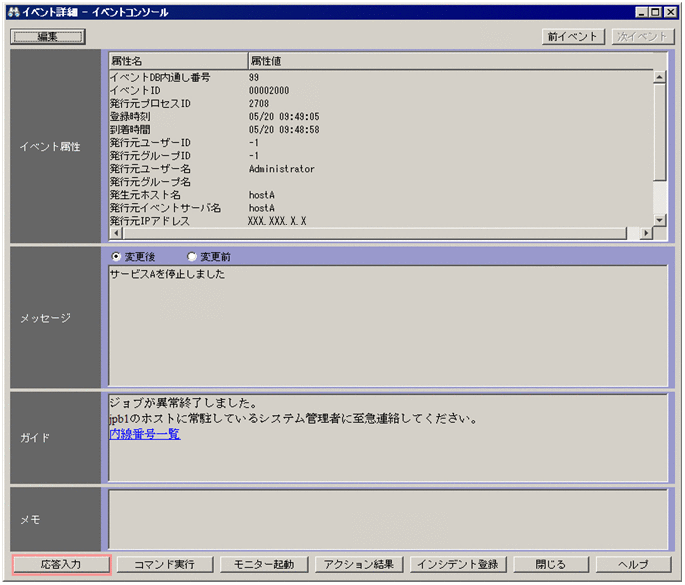Click the value 05/20 09:49:05

pos(284,117)
